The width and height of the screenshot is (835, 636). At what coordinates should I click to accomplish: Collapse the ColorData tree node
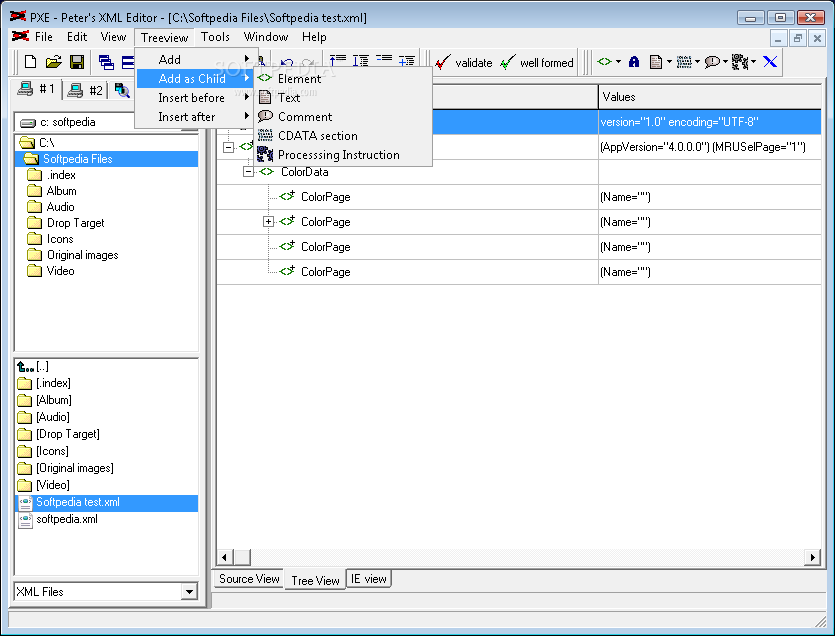(x=248, y=172)
